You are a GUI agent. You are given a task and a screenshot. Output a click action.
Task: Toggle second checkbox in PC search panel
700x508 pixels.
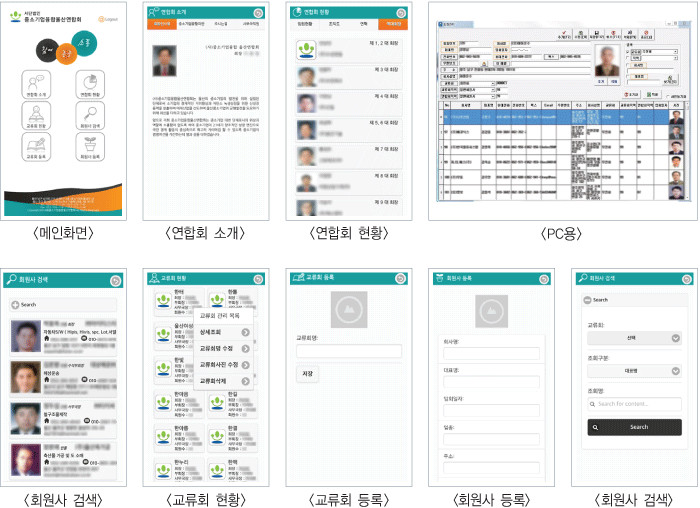(x=628, y=58)
